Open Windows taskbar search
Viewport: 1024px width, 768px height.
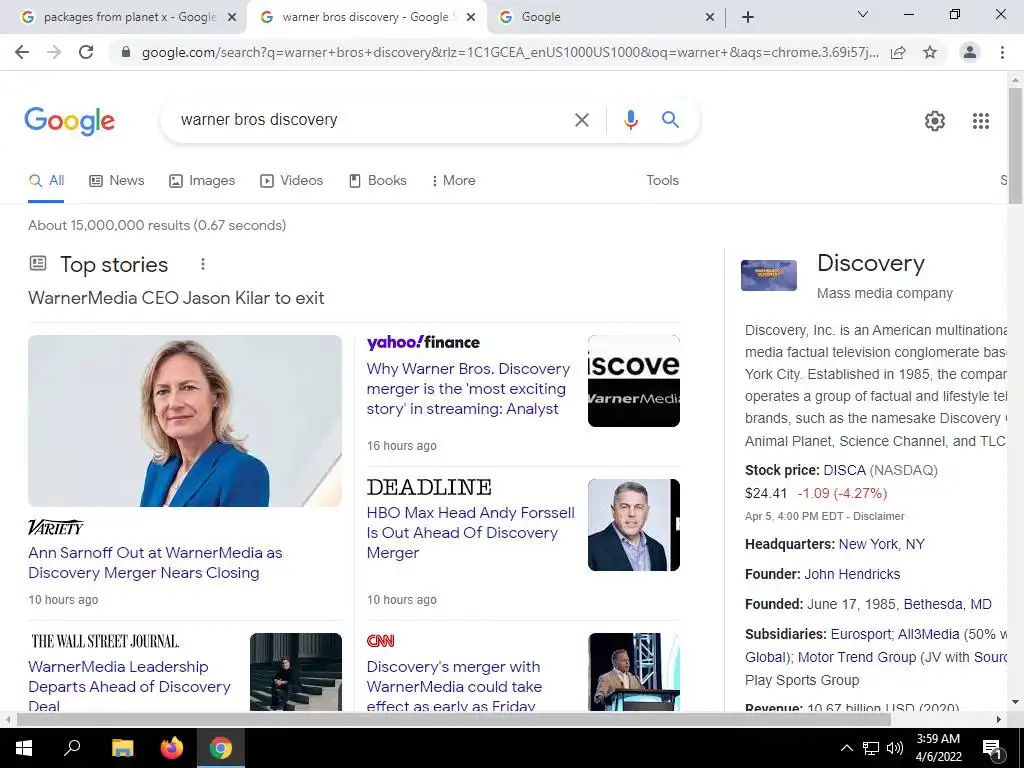point(72,748)
